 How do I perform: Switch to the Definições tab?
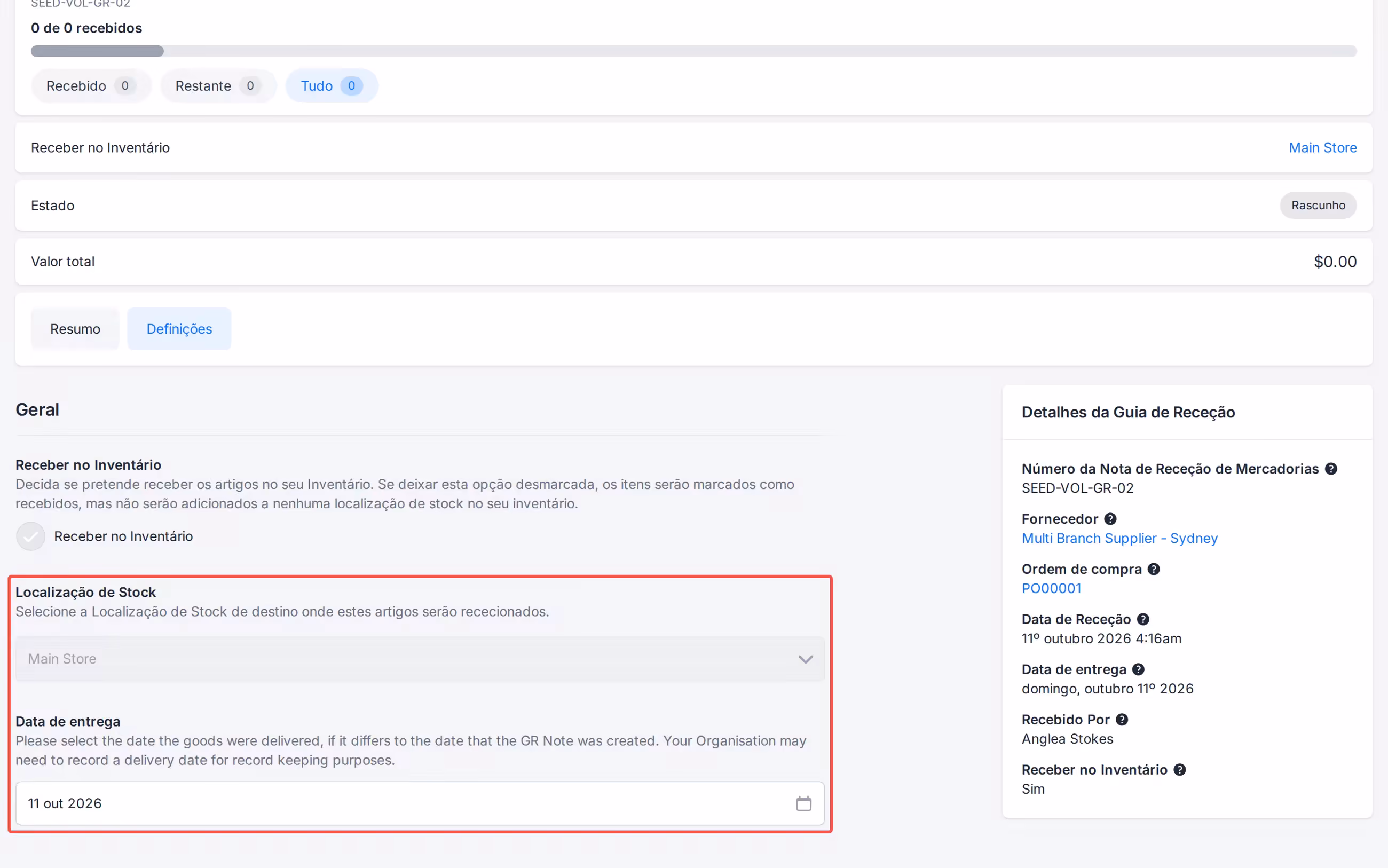pos(179,329)
